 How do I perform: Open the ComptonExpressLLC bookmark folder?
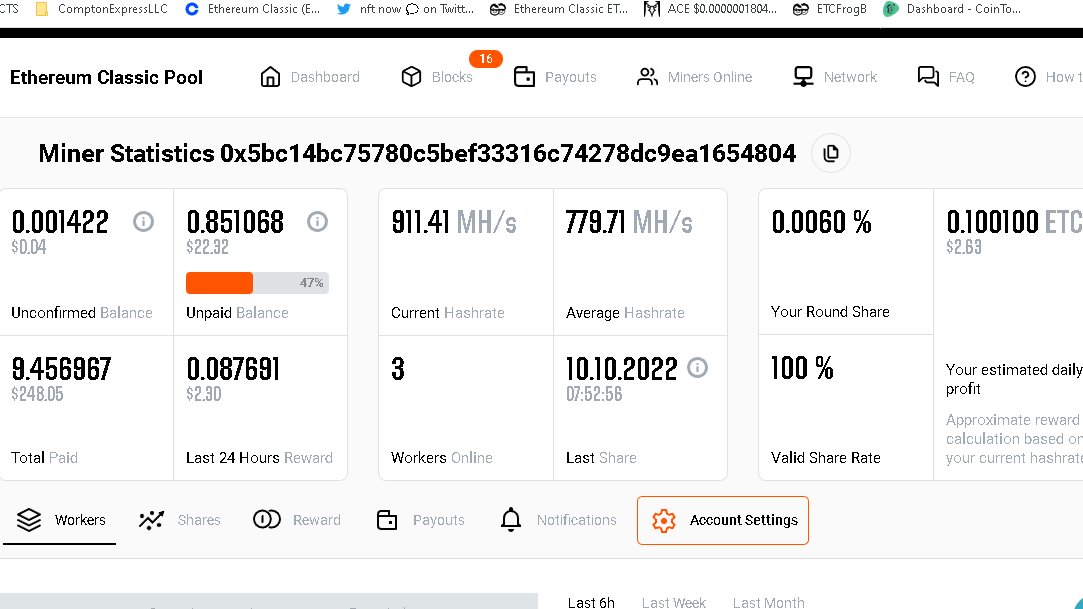tap(102, 9)
